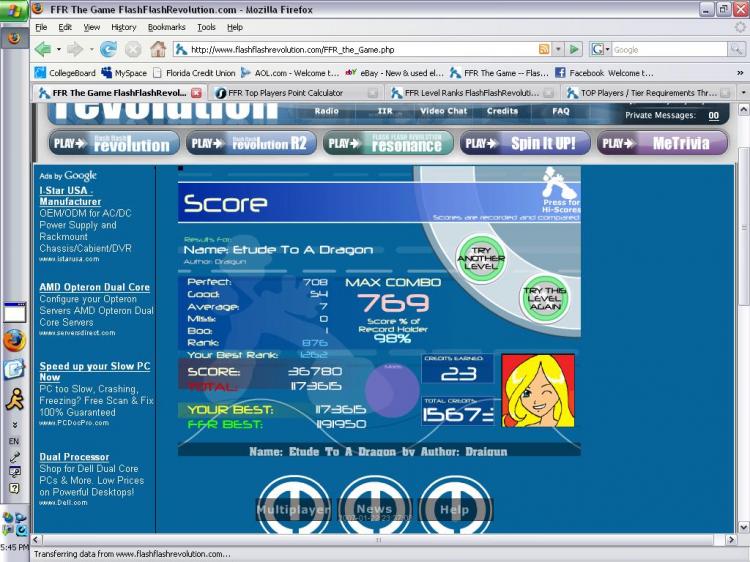
Task: Click the Firefox Back arrow button
Action: click(x=44, y=49)
